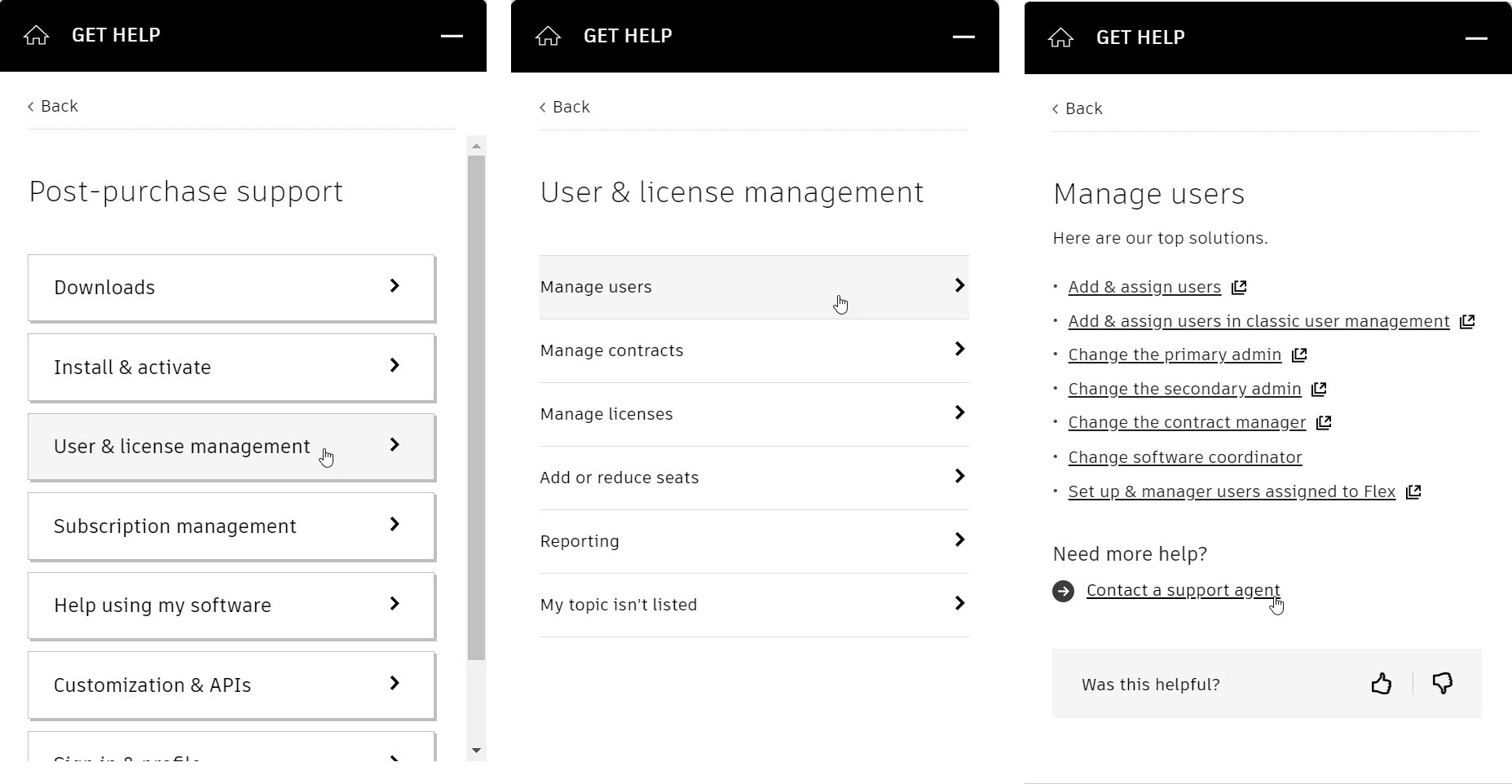Select Add or reduce seats topic
Image resolution: width=1512 pixels, height=784 pixels.
754,478
